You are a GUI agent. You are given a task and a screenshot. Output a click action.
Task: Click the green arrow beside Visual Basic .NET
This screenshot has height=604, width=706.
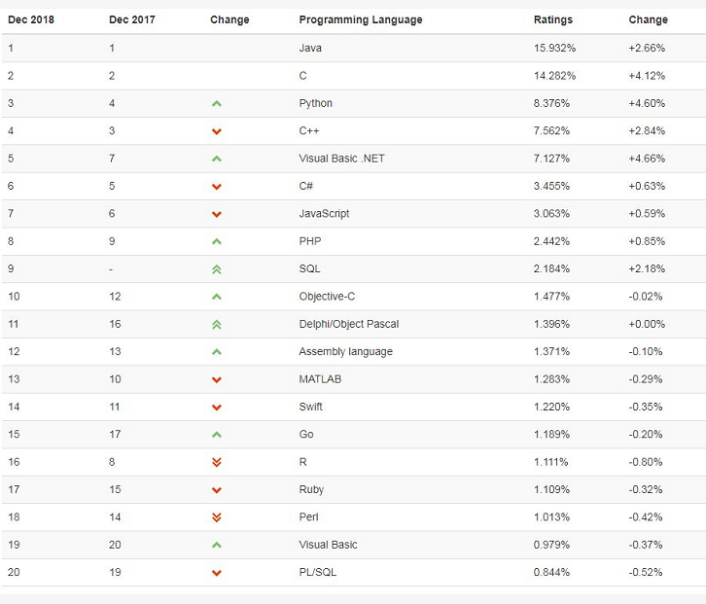[x=216, y=159]
